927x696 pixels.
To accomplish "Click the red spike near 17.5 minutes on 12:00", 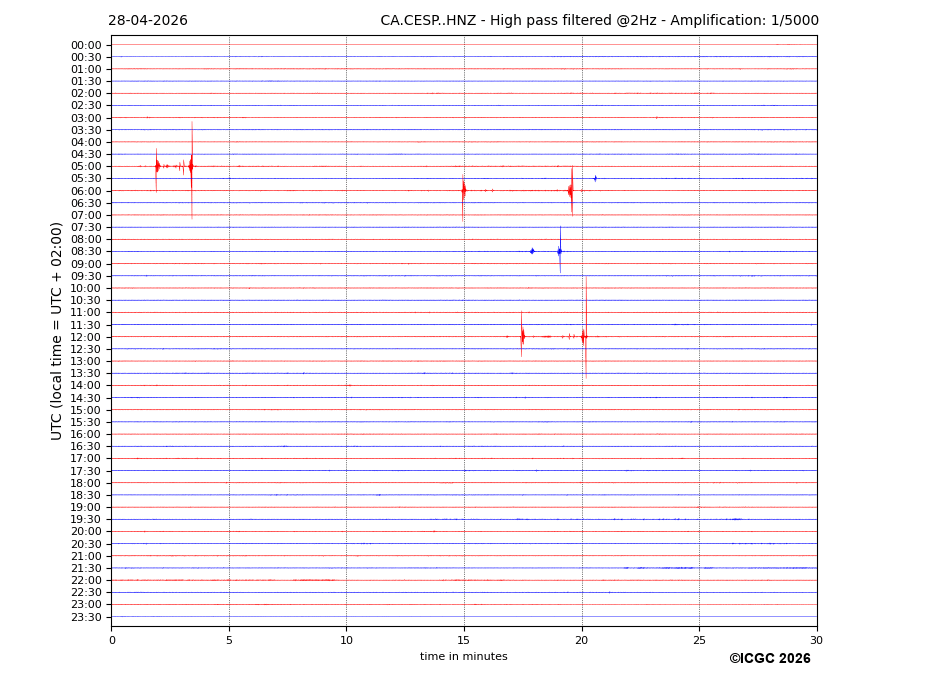I will pyautogui.click(x=522, y=334).
